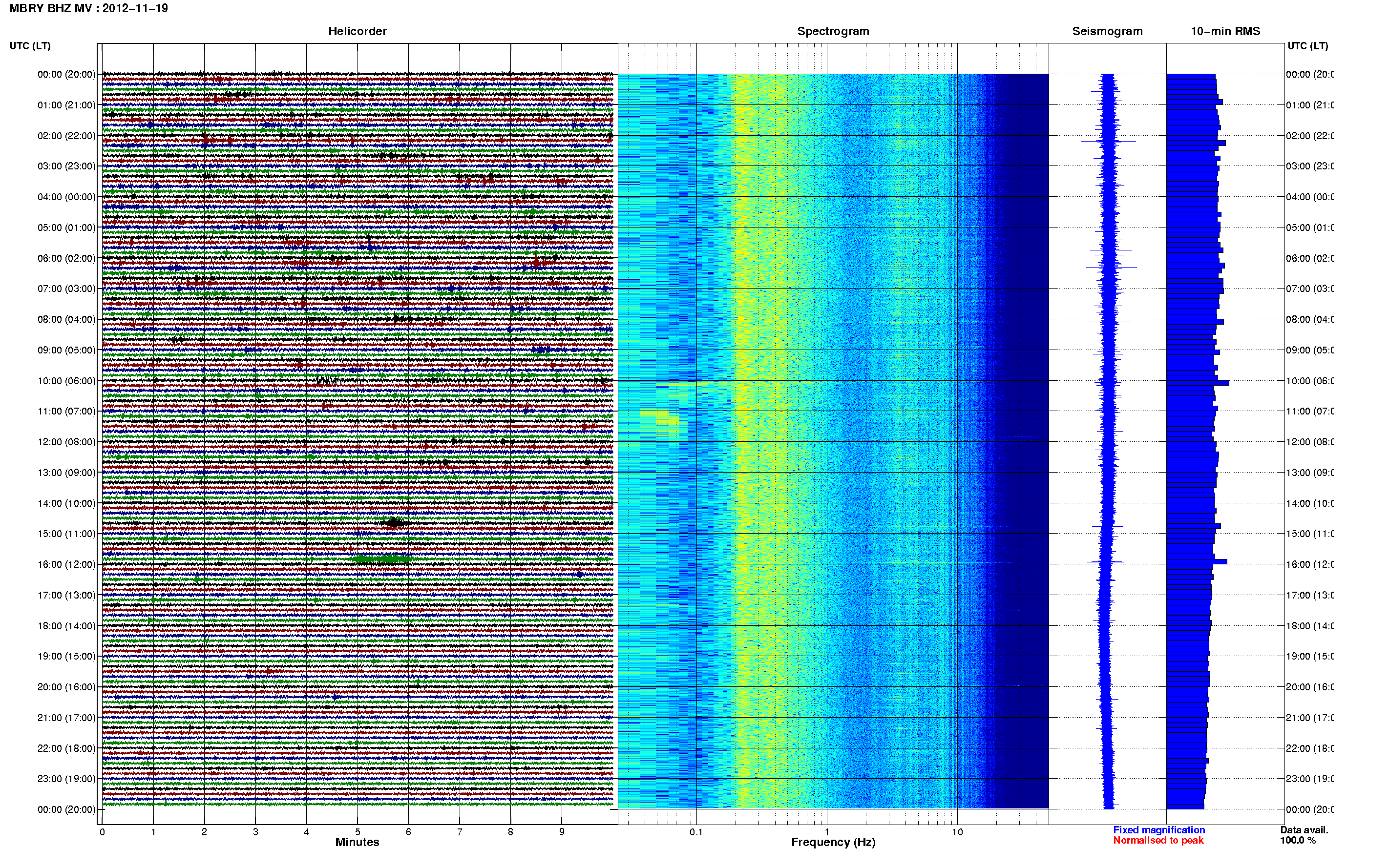Select the Seismogram panel heading
The image size is (1389, 868).
click(1108, 31)
